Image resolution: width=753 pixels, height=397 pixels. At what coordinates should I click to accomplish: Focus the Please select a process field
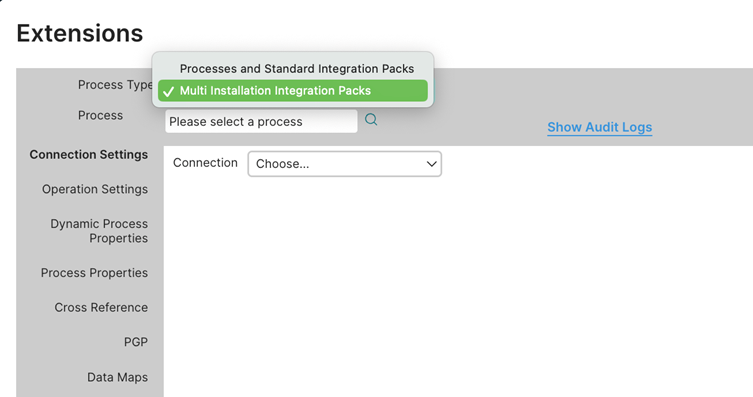click(x=261, y=121)
